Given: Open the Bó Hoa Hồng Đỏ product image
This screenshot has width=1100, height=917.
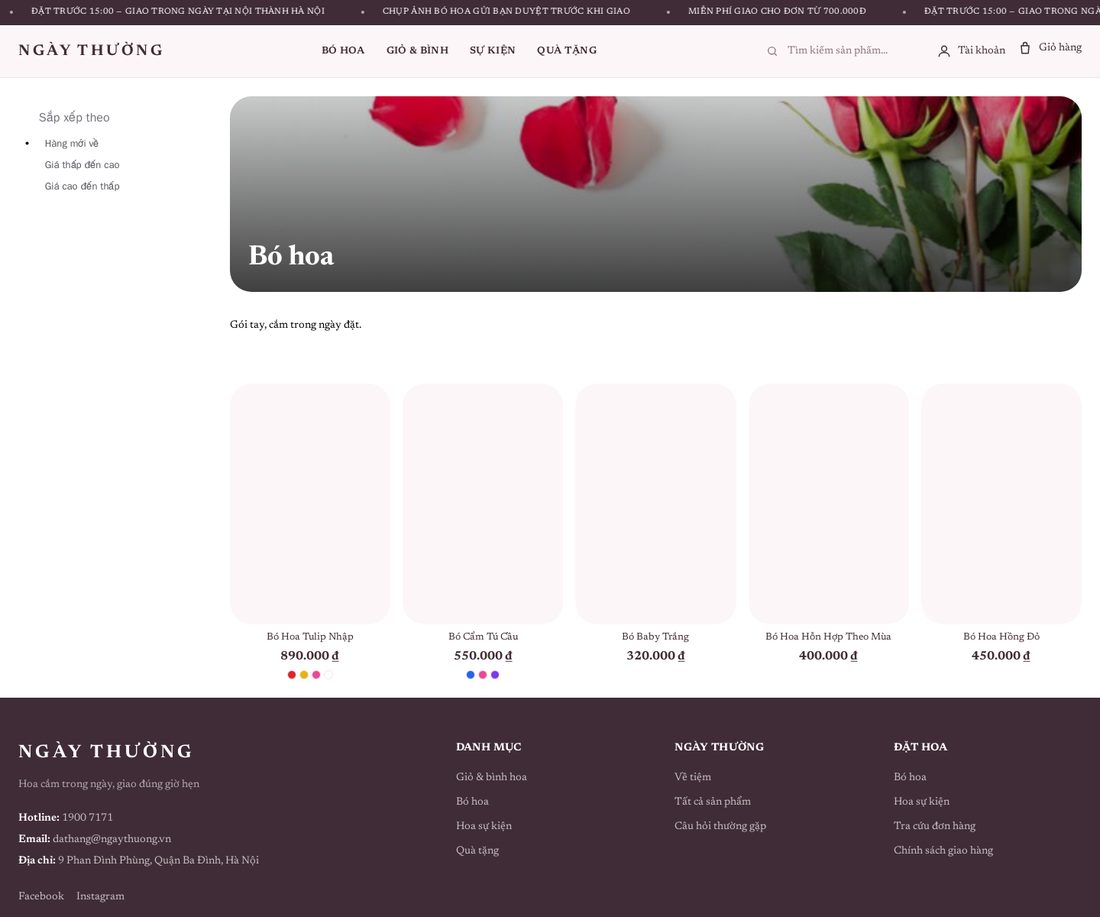Looking at the screenshot, I should [1002, 504].
